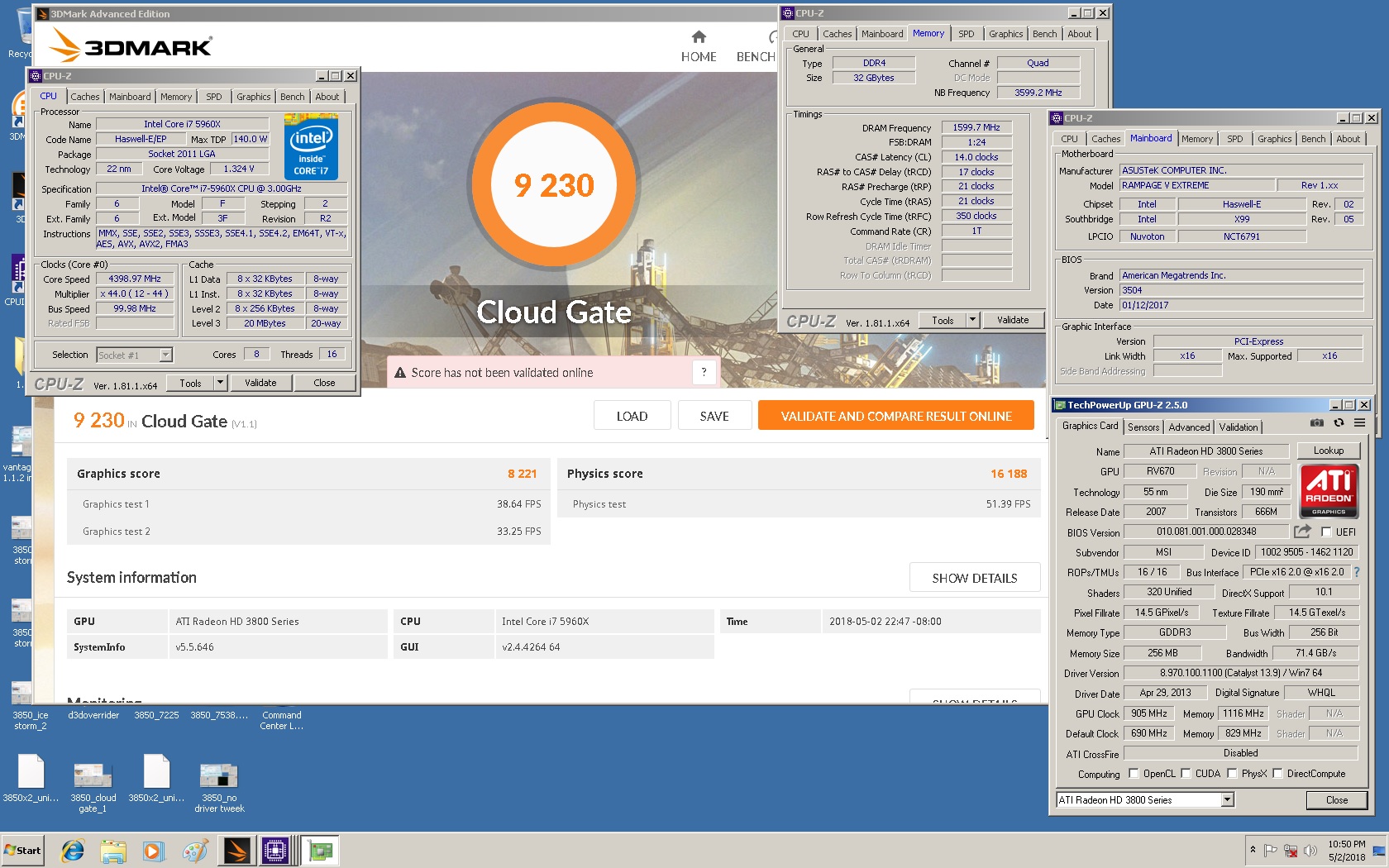
Task: Open the Advanced tab in GPU-Z
Action: click(x=1189, y=427)
